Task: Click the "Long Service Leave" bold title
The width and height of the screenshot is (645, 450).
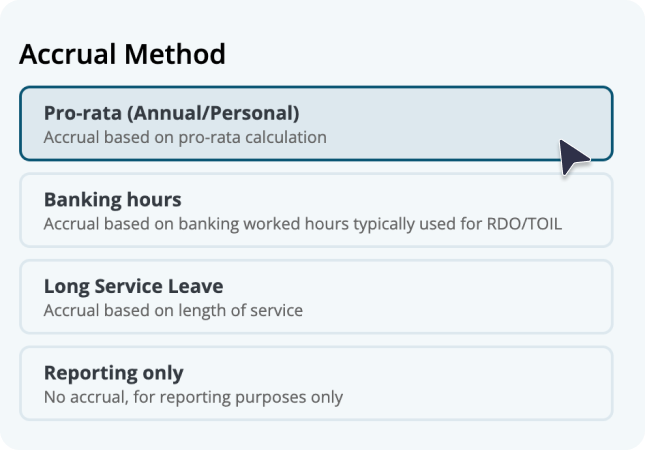Action: point(133,286)
